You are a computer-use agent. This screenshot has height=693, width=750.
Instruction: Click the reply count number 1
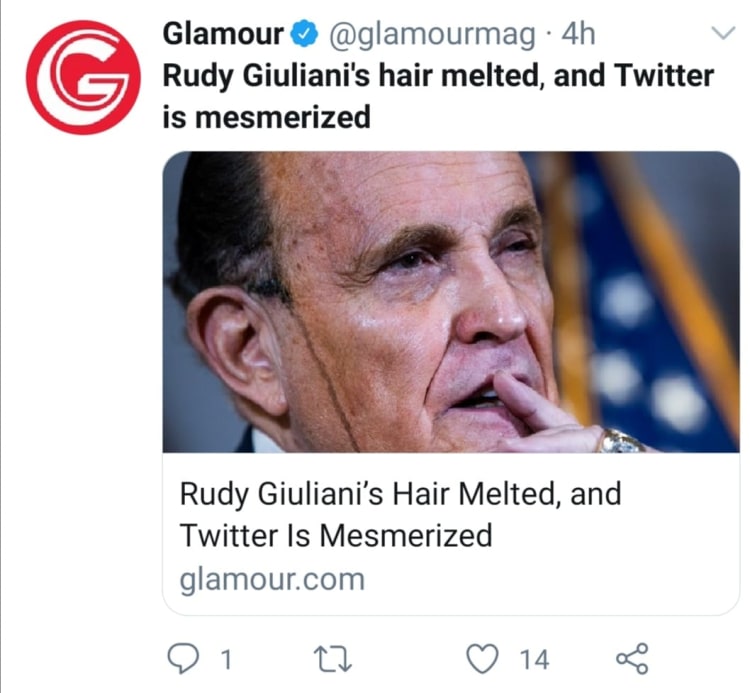(226, 660)
